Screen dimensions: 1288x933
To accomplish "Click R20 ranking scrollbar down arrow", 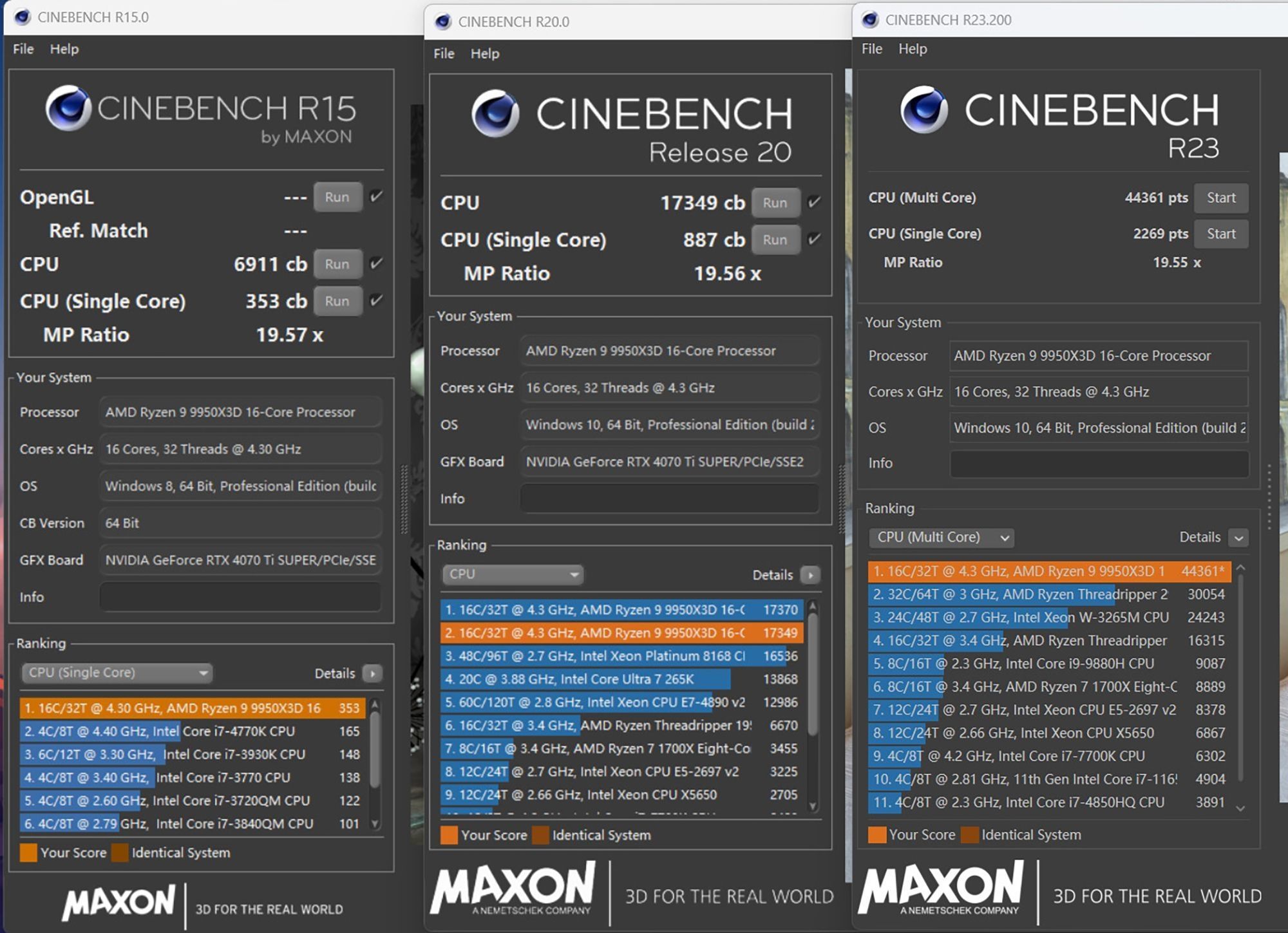I will coord(813,806).
